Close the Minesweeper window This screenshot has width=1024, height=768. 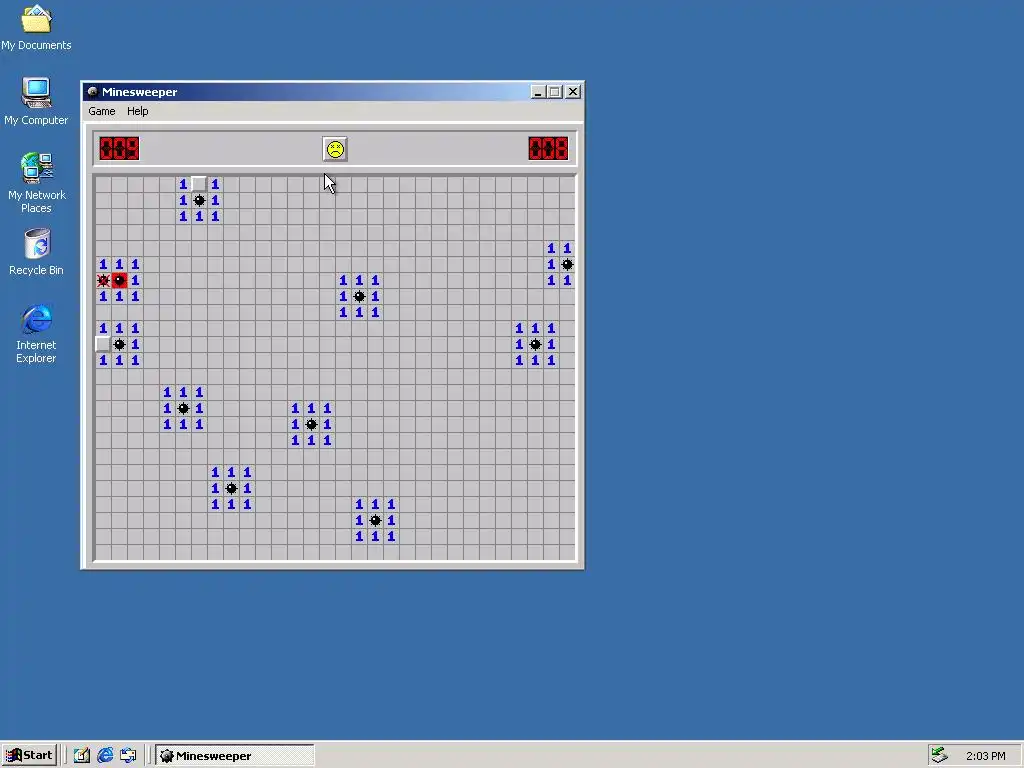click(573, 92)
